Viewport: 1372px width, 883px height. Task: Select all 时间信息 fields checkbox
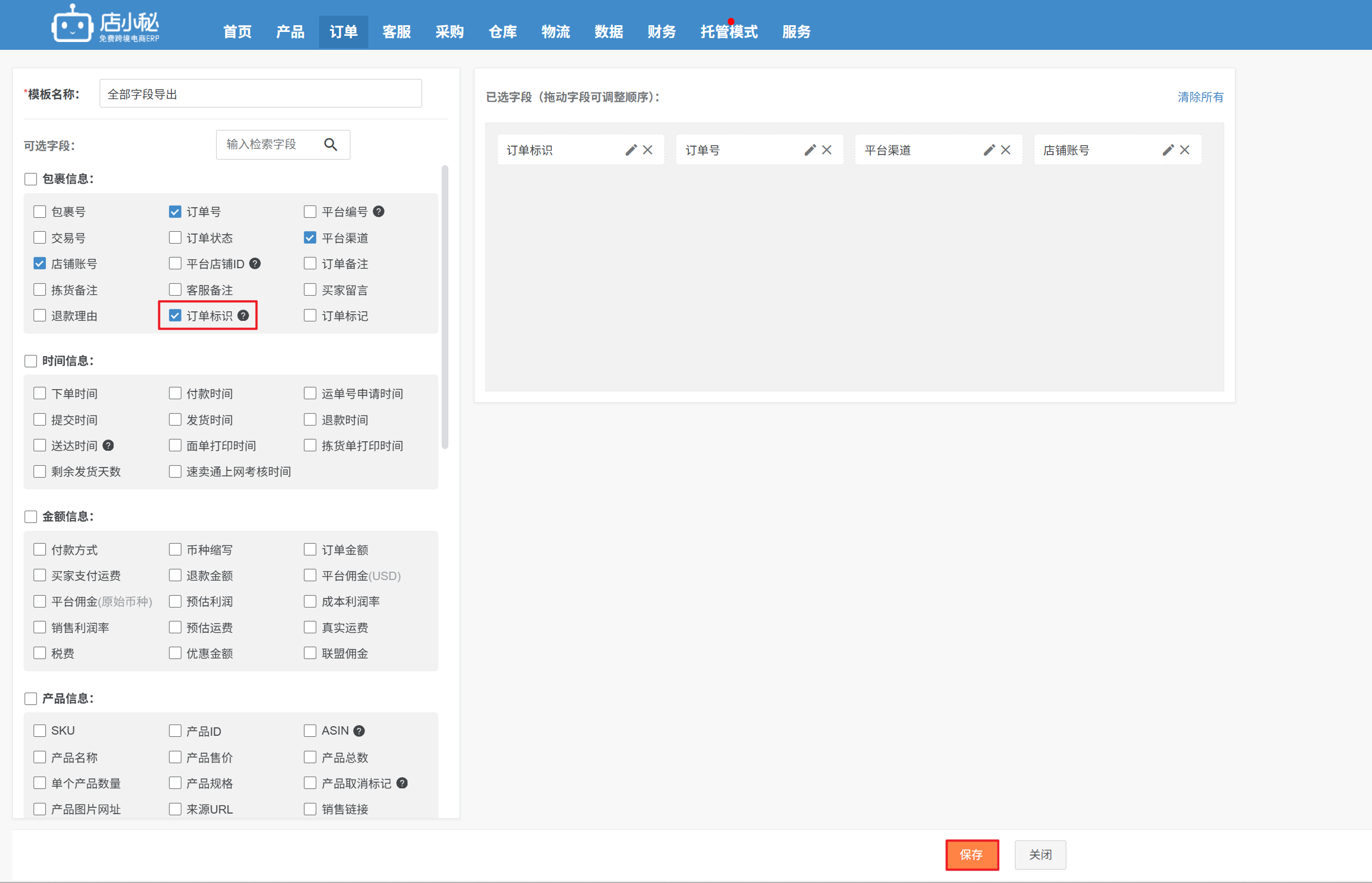click(31, 361)
